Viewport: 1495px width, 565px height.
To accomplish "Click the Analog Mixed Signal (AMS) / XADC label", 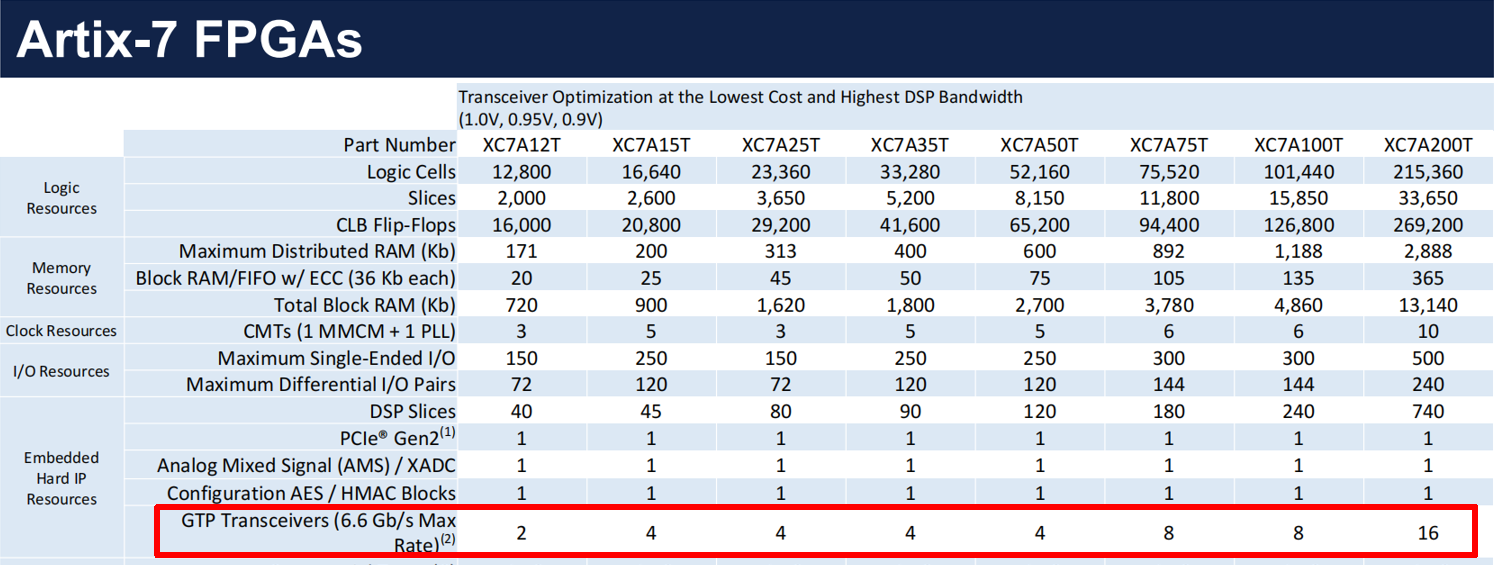I will (x=307, y=466).
